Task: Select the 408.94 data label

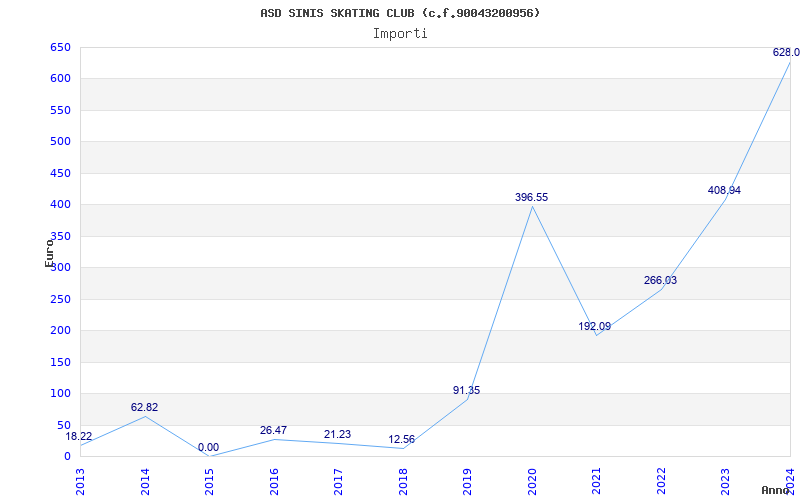Action: click(x=724, y=190)
